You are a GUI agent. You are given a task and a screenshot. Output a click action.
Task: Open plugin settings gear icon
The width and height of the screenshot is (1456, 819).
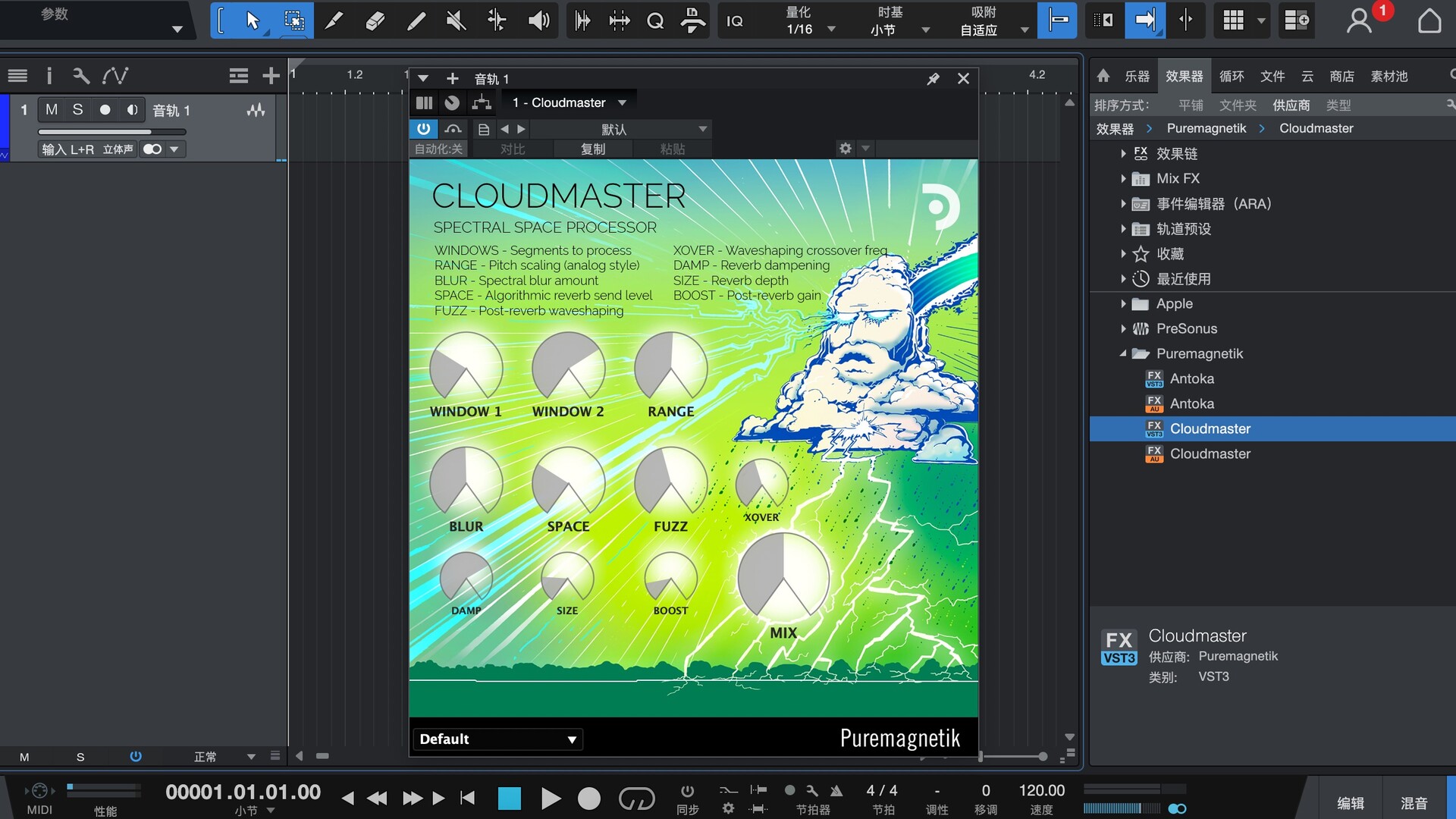pyautogui.click(x=846, y=149)
